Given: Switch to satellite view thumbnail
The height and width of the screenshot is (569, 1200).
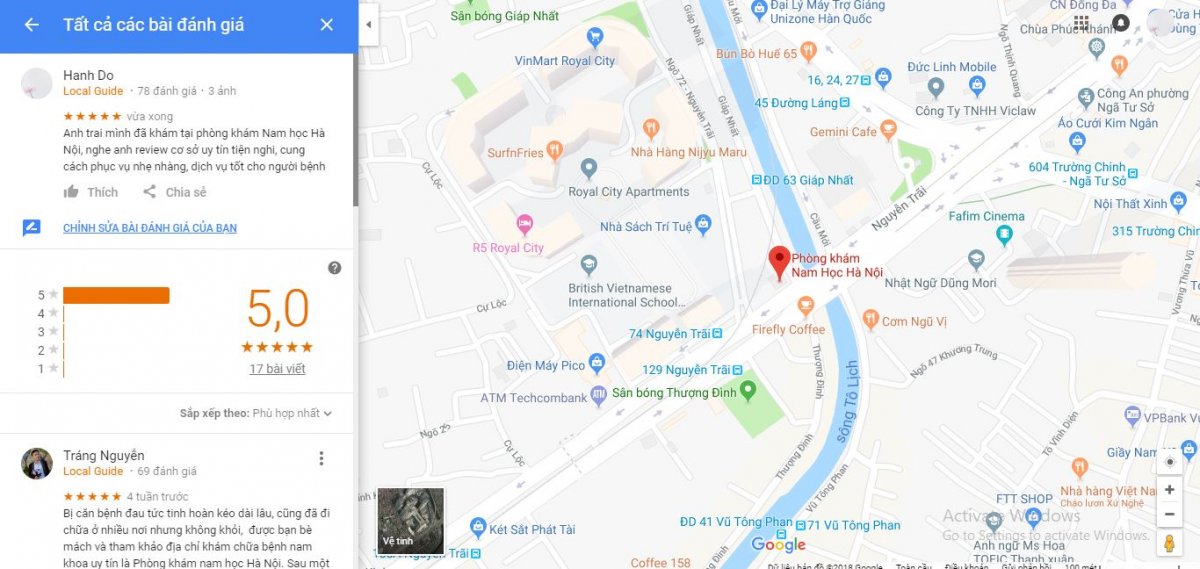Looking at the screenshot, I should click(x=410, y=520).
